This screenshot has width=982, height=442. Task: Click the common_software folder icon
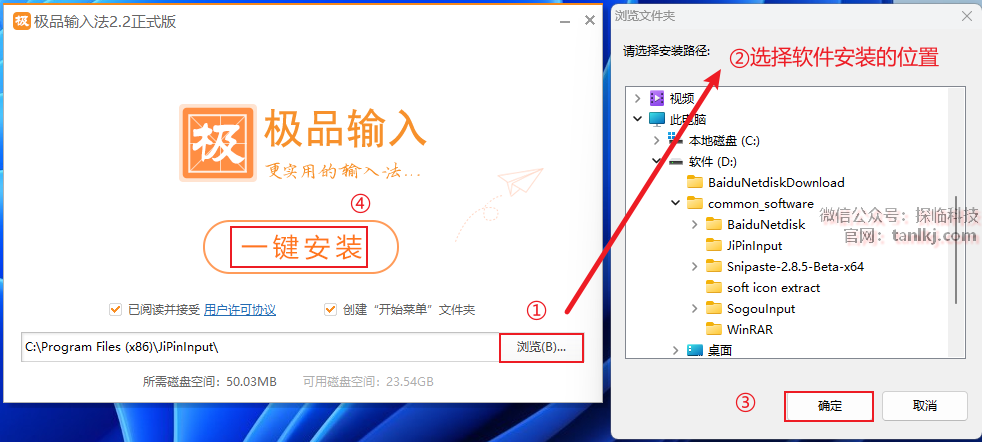click(x=695, y=203)
